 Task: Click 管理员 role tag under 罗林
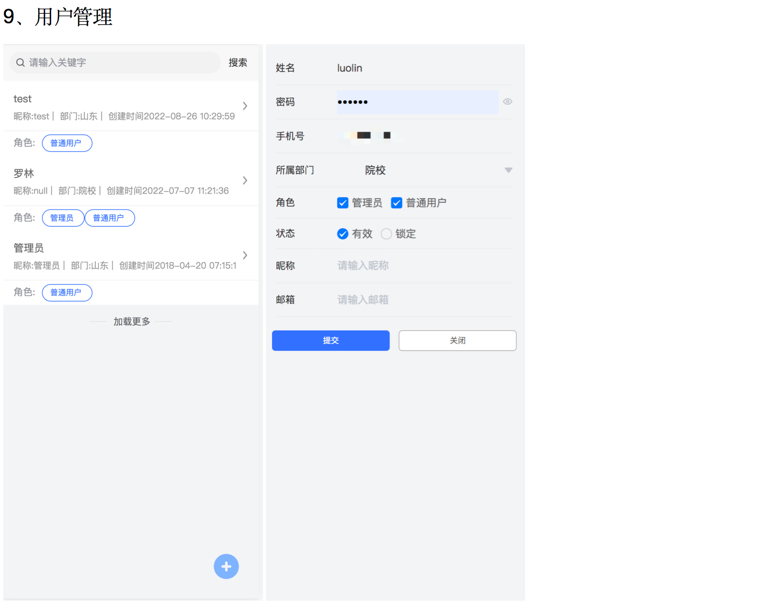coord(62,218)
